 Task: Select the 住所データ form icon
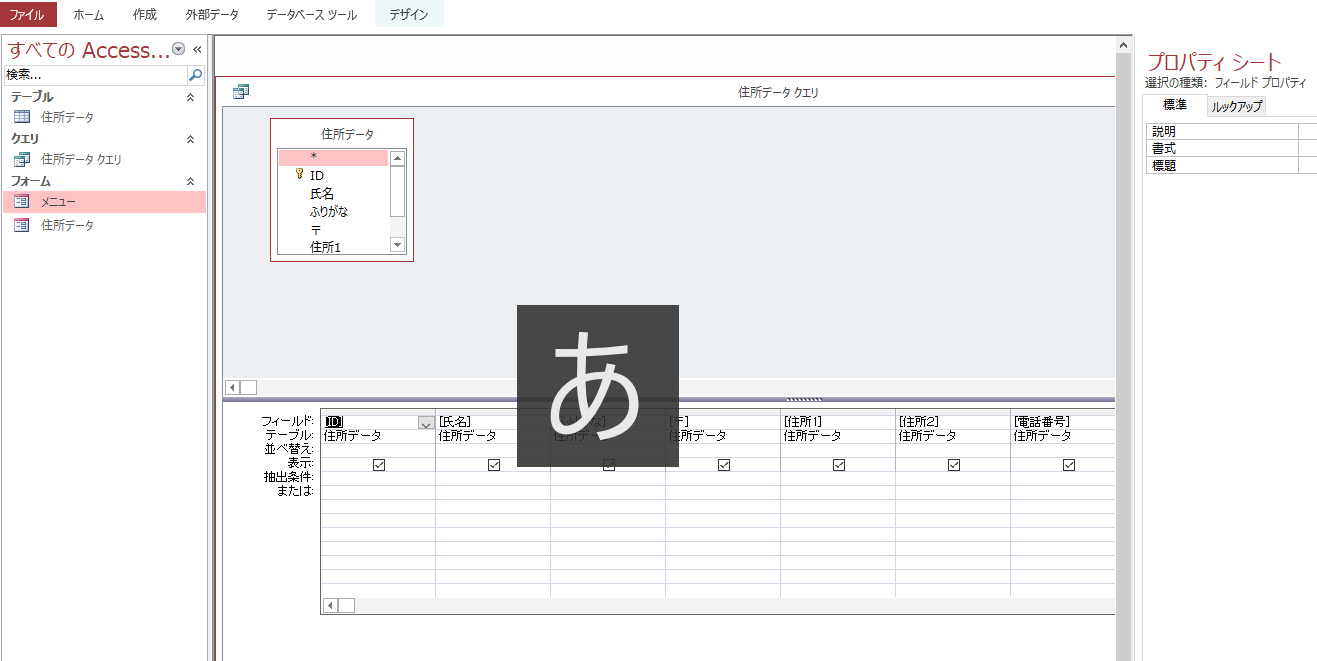point(22,225)
